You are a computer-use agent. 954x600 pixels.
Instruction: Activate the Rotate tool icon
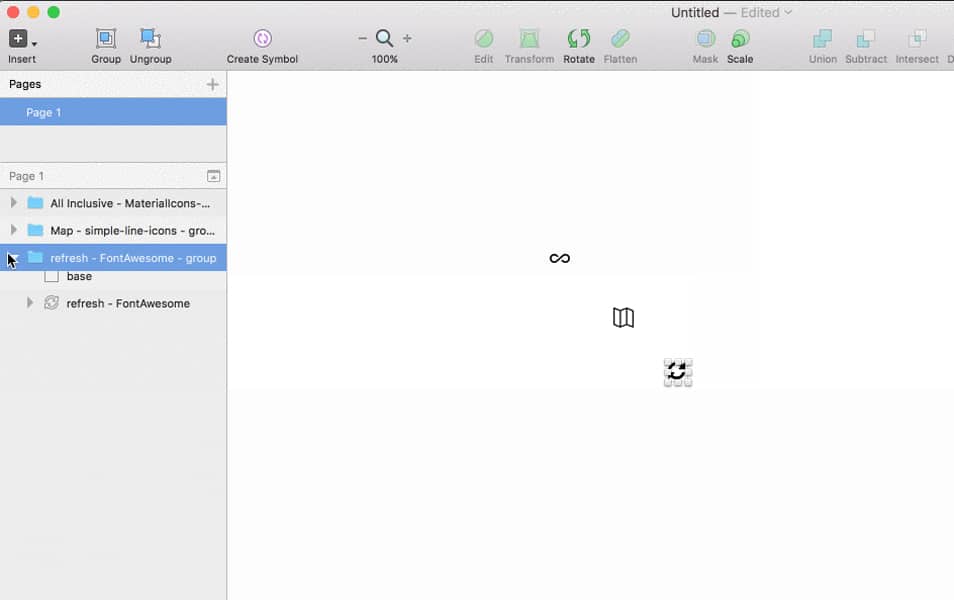579,40
